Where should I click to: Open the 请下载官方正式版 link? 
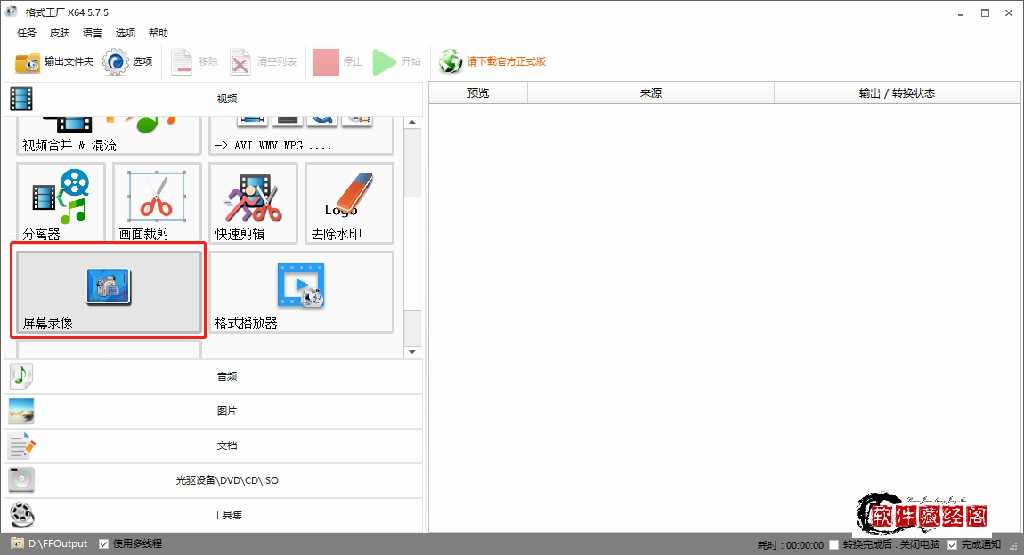506,62
